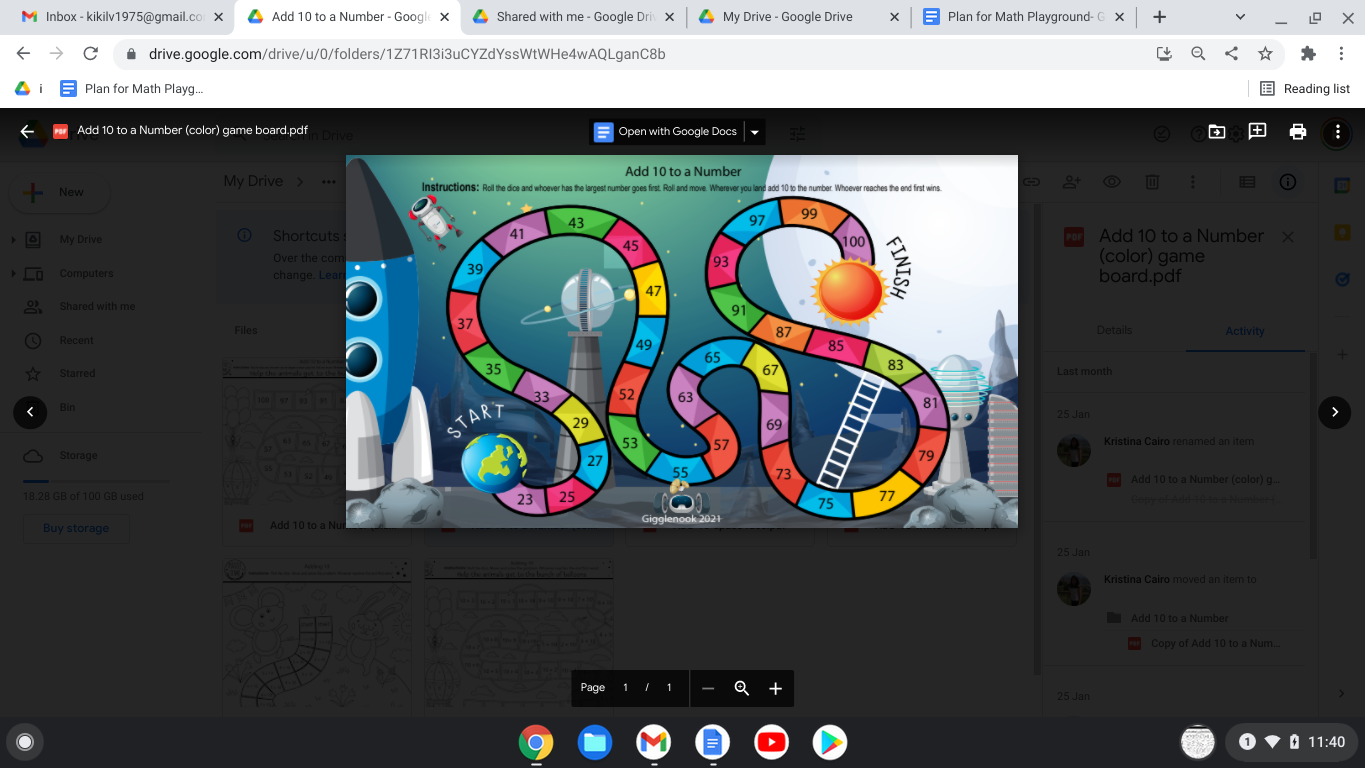1365x768 pixels.
Task: Zoom in with the plus icon
Action: (x=775, y=688)
